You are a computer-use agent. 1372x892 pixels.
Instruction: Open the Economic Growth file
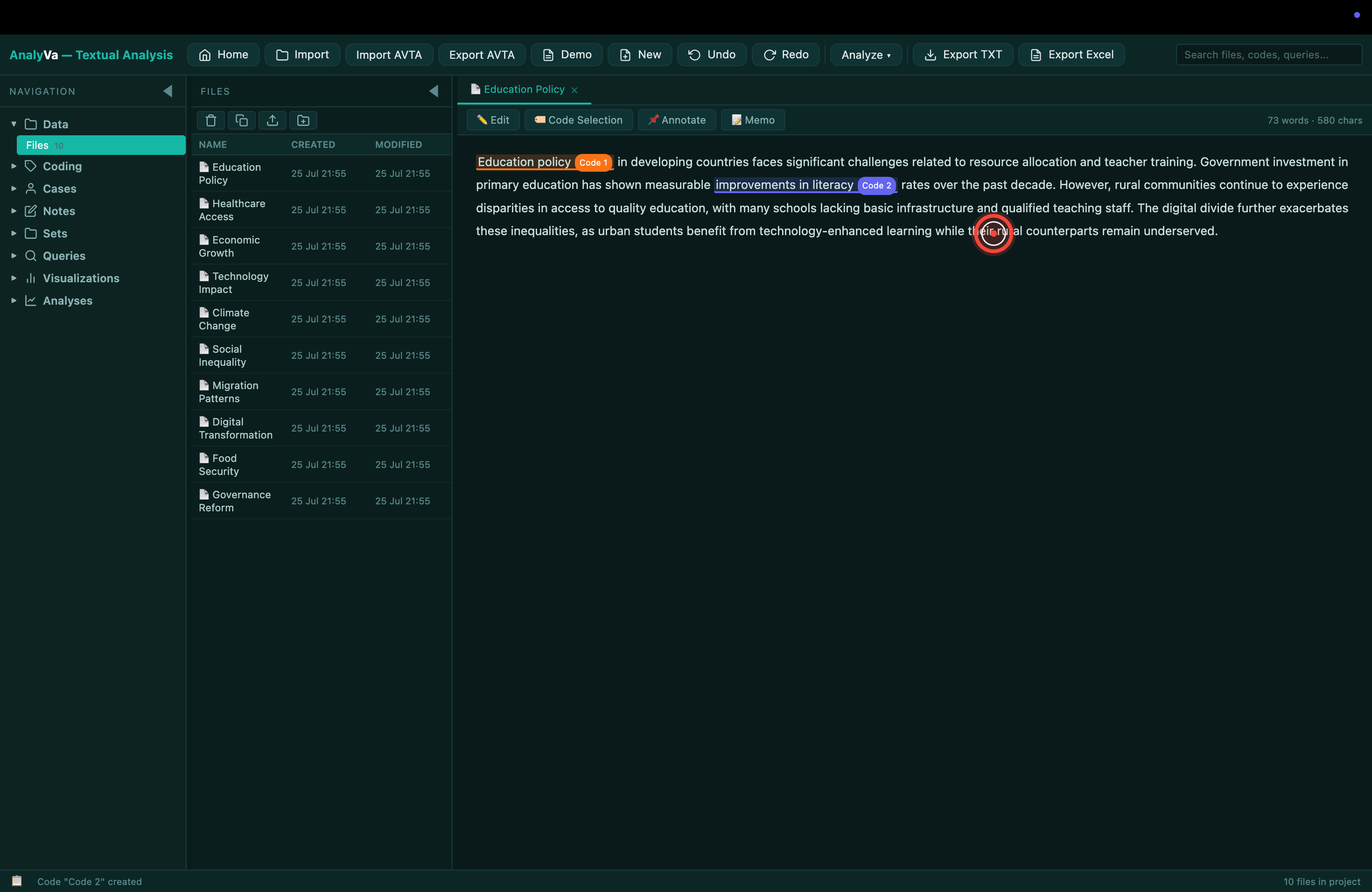[x=321, y=246]
